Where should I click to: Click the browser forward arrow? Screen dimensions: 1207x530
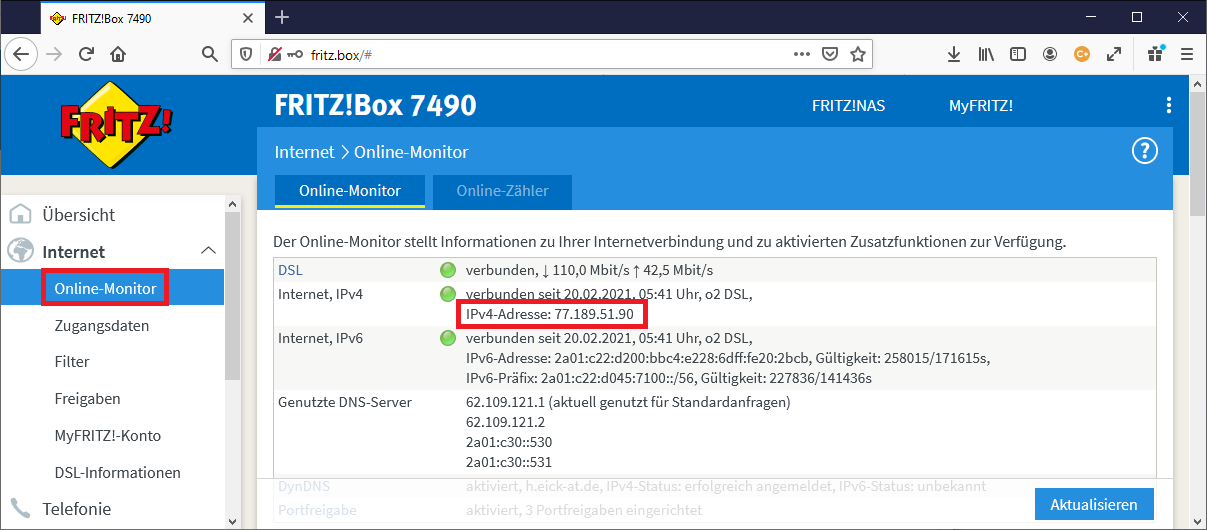click(x=53, y=54)
